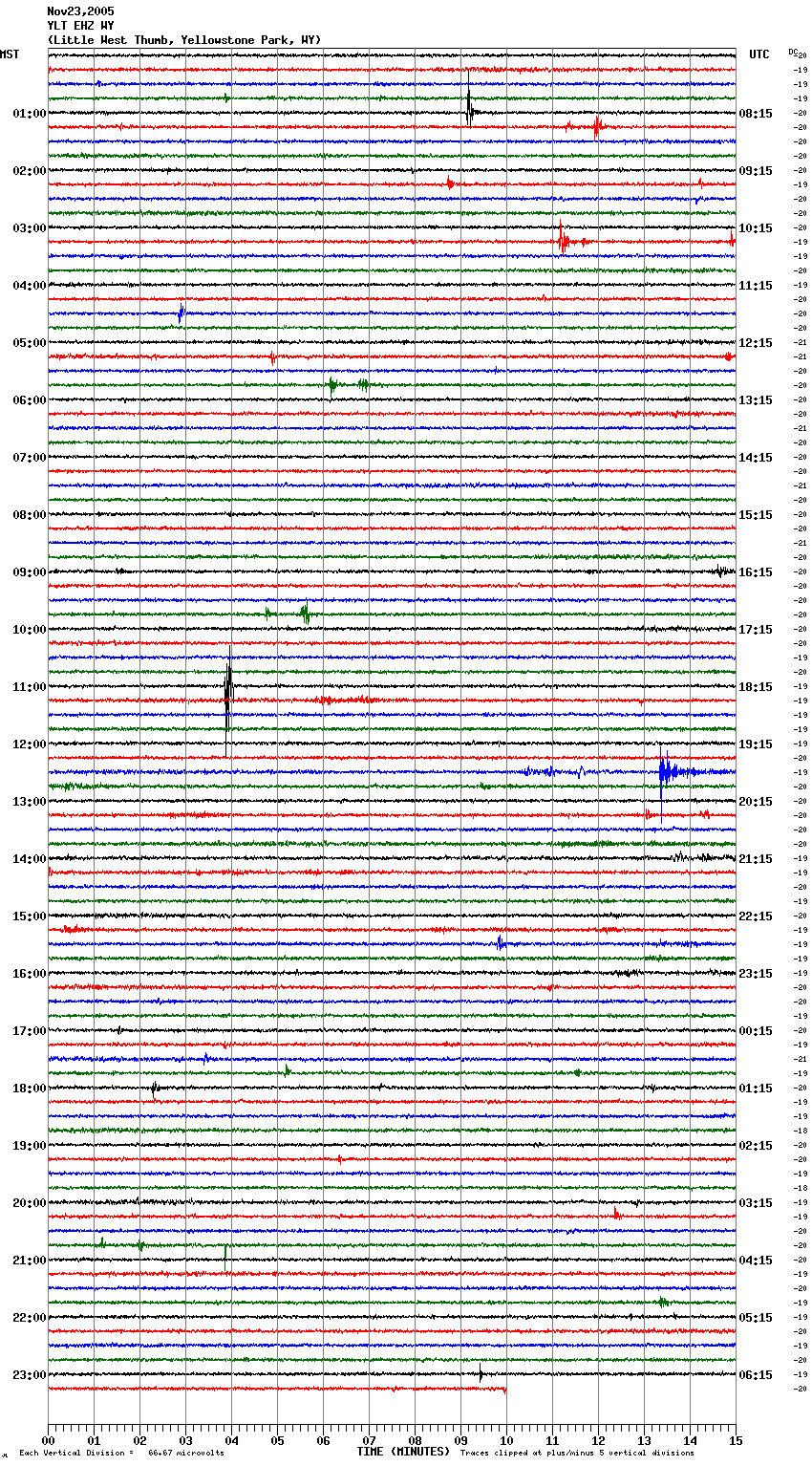This screenshot has height=1466, width=812.
Task: Click the Traces clipped footnote text
Action: pyautogui.click(x=577, y=1454)
